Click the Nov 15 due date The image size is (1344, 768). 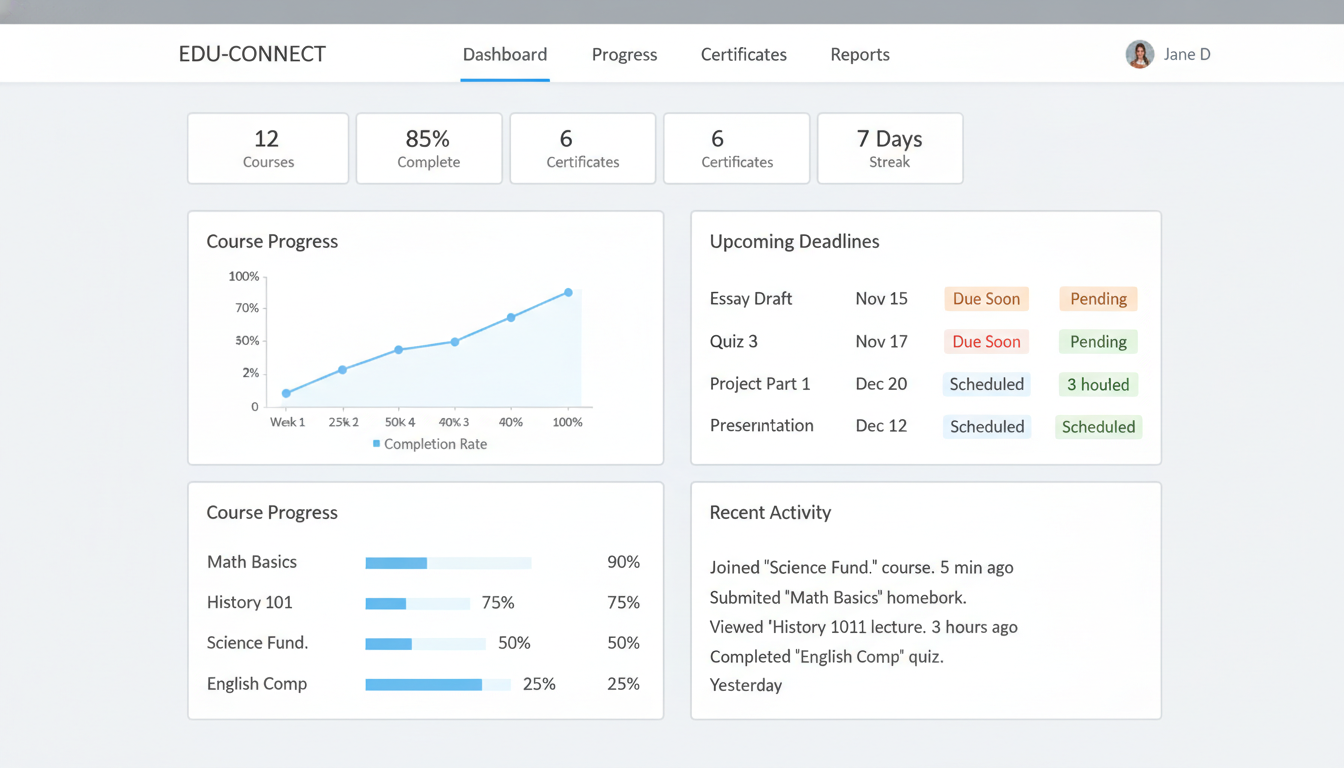(x=881, y=298)
